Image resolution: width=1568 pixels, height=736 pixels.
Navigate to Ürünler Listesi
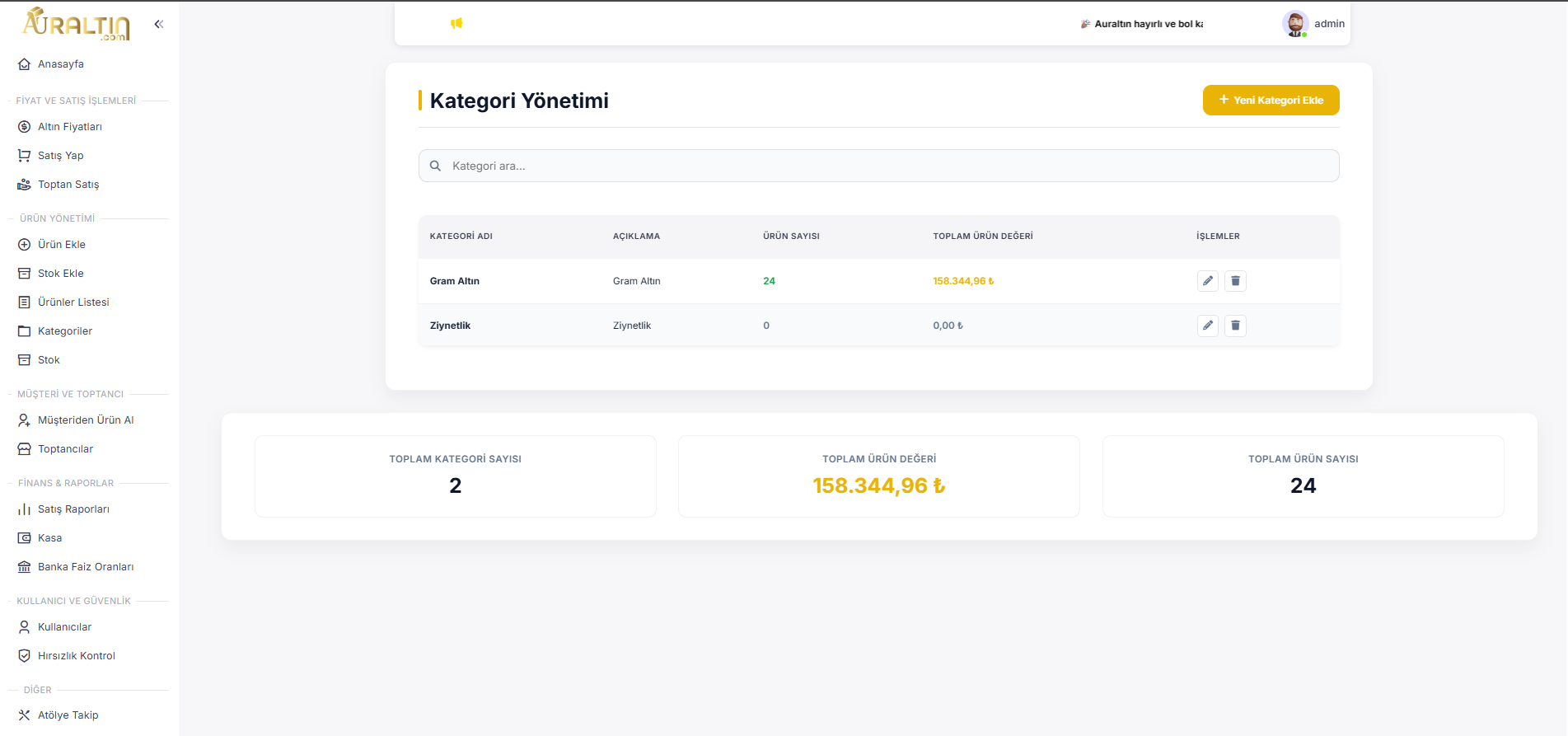[73, 302]
